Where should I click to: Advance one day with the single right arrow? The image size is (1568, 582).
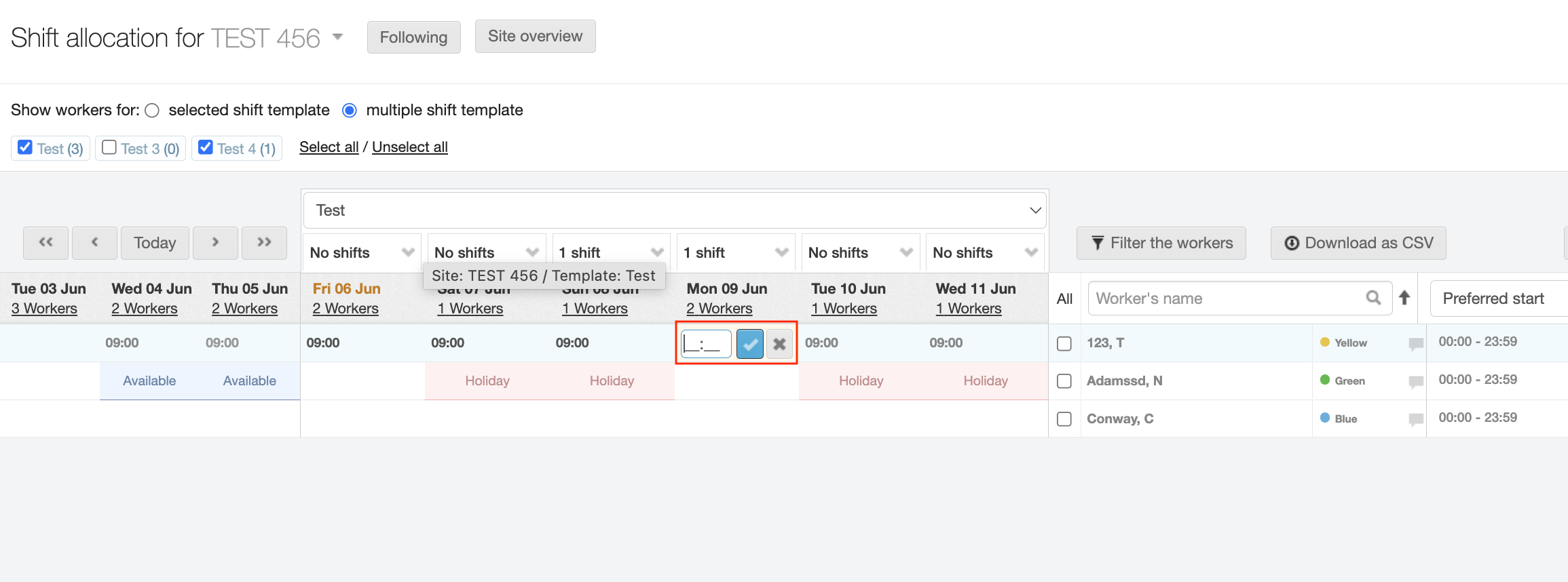coord(215,243)
